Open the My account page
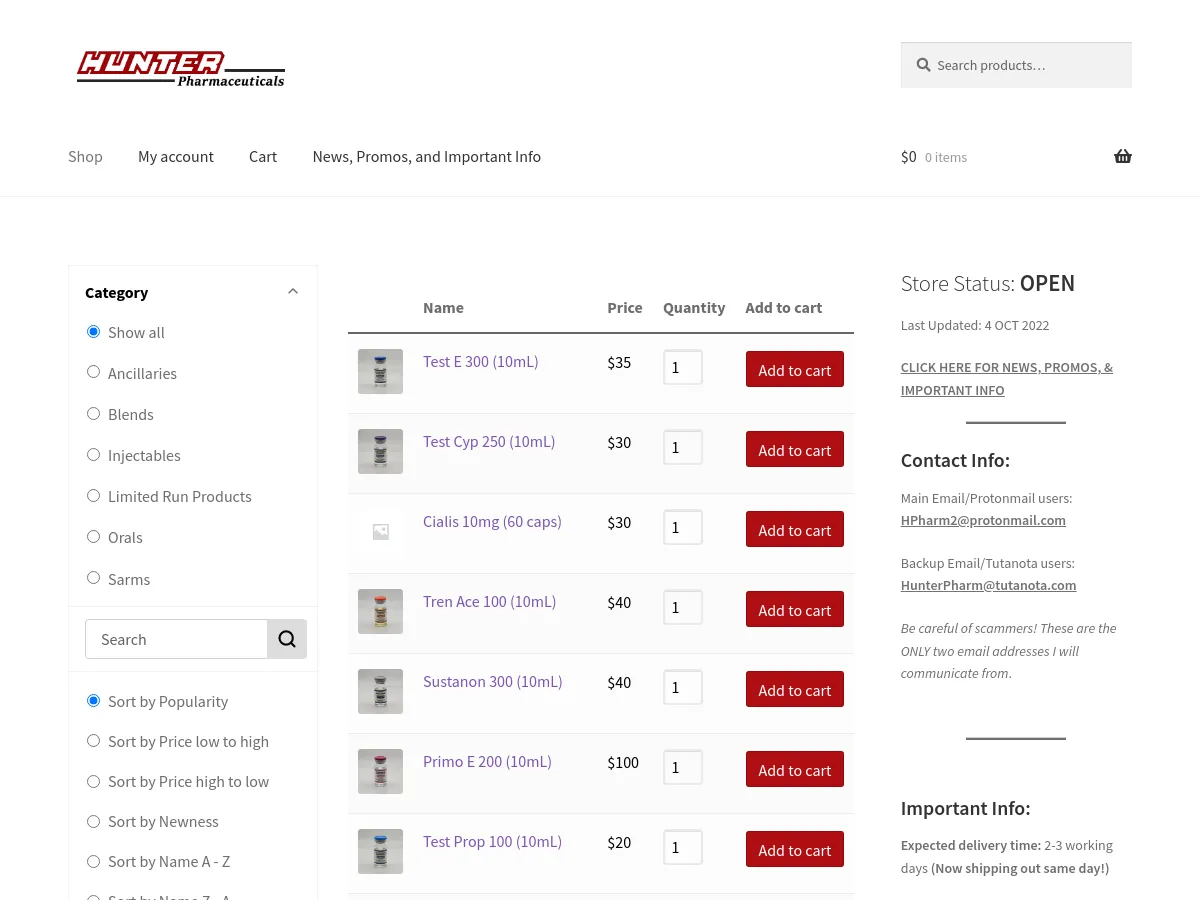Image resolution: width=1200 pixels, height=900 pixels. click(175, 156)
